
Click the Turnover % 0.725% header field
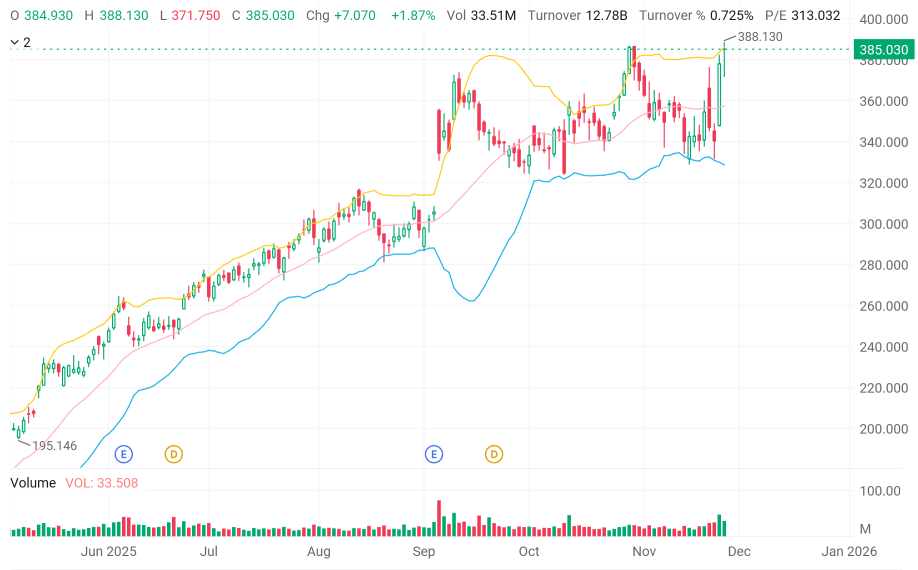(x=696, y=15)
